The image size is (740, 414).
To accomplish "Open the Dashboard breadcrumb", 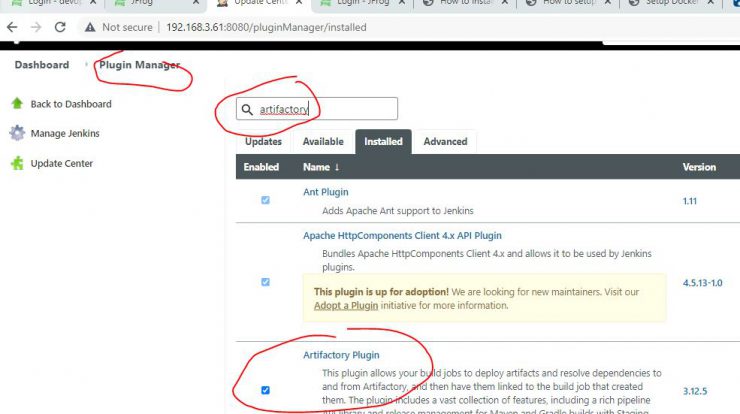I will click(42, 65).
